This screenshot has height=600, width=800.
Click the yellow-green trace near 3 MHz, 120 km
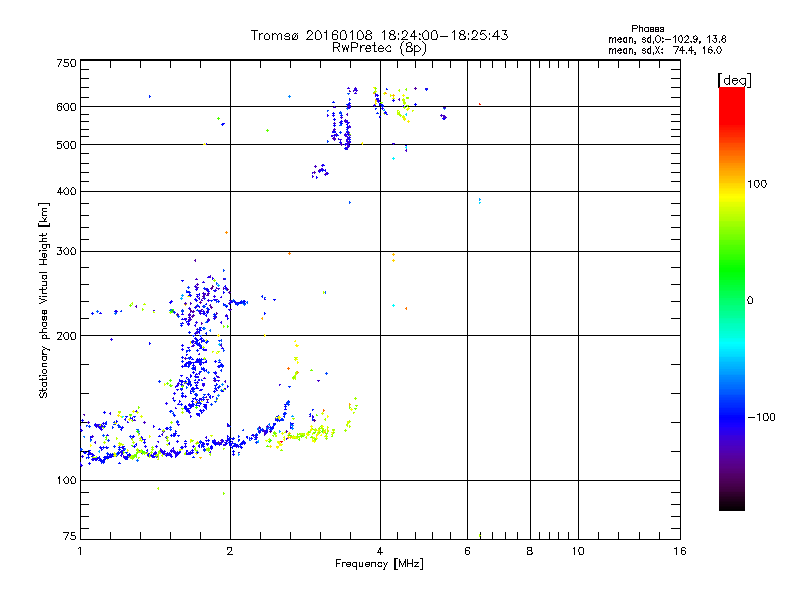(306, 435)
